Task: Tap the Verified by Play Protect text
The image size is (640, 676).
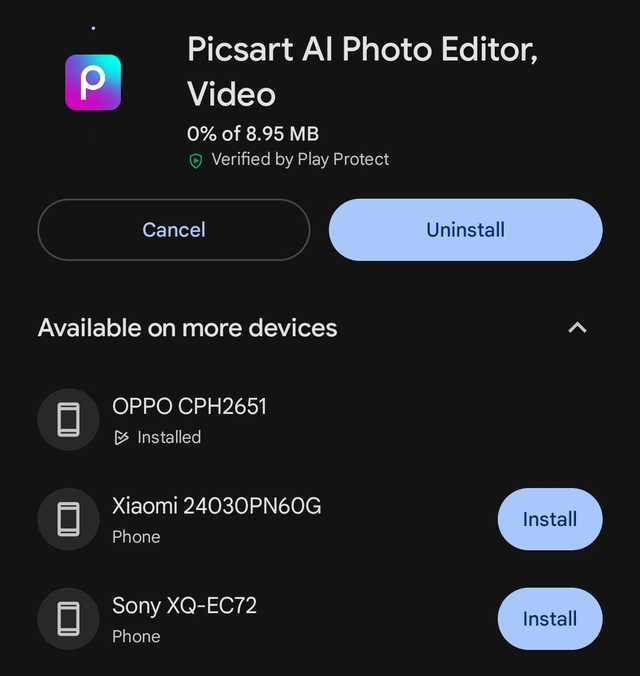Action: pos(300,160)
